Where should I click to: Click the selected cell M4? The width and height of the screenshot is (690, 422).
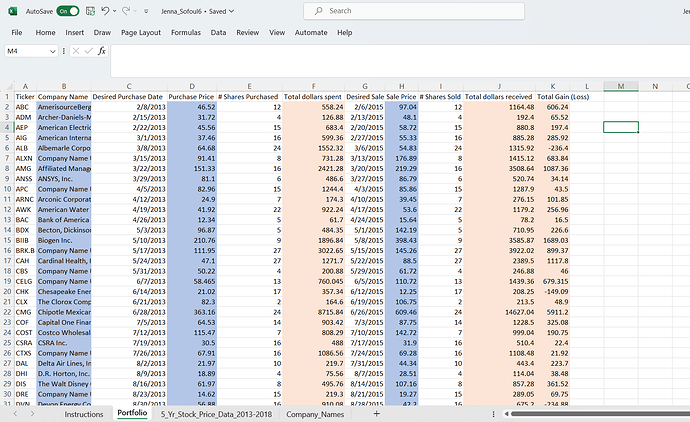(x=620, y=127)
